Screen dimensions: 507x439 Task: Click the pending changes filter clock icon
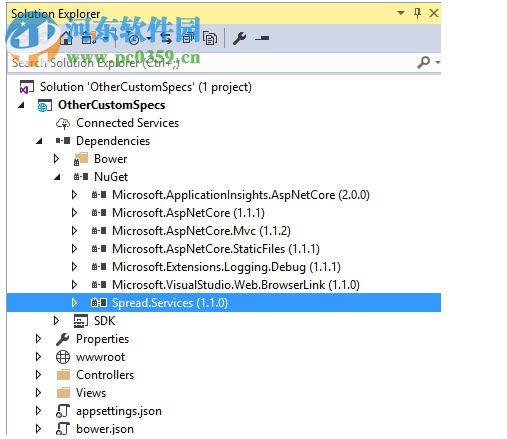(134, 39)
